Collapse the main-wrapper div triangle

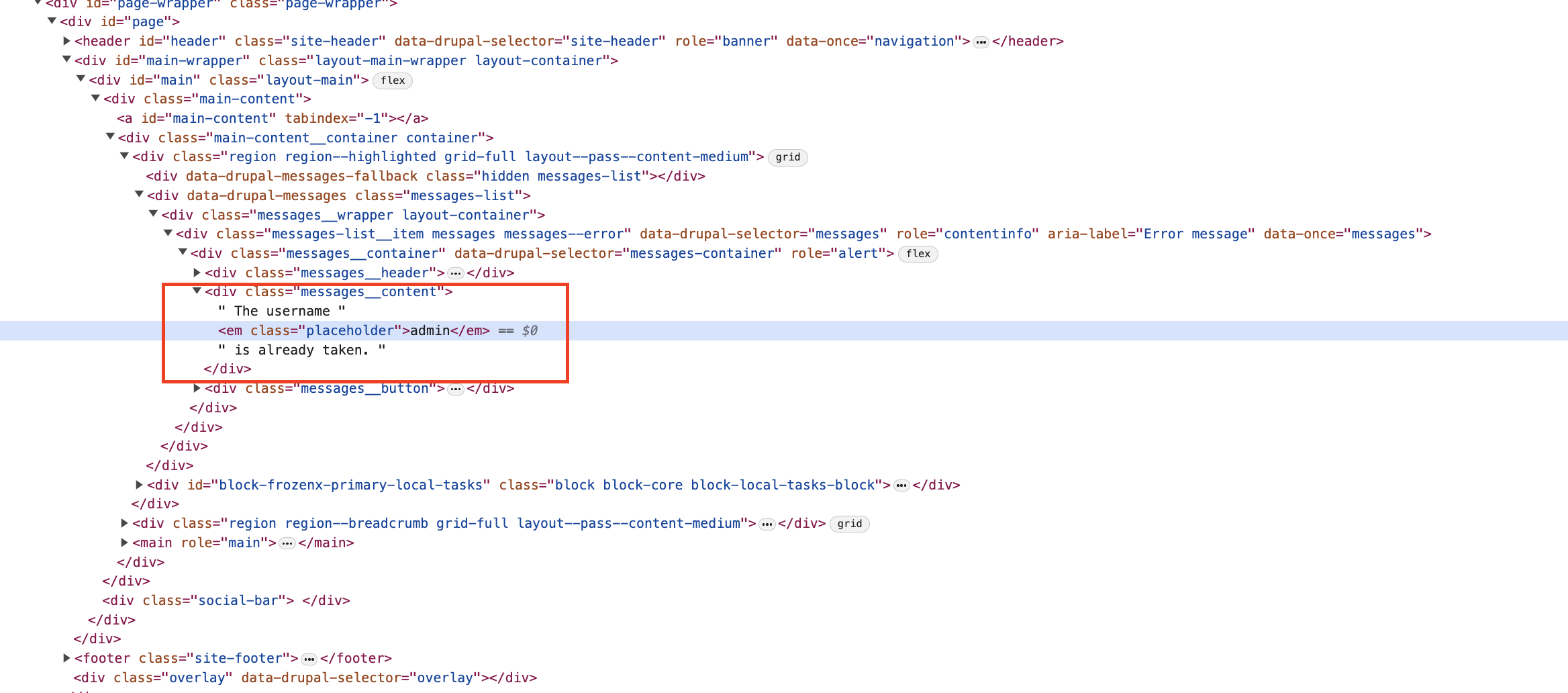coord(66,60)
